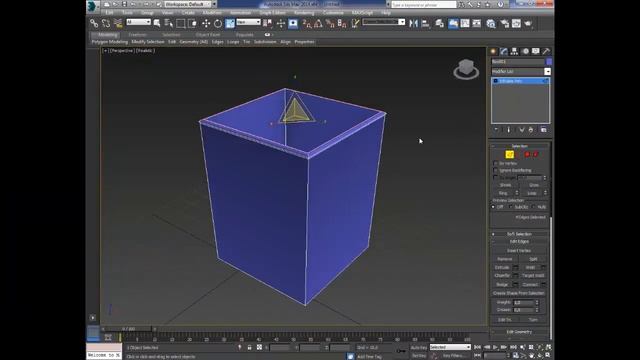Enable the By Vertex checkbox
The height and width of the screenshot is (360, 640).
pyautogui.click(x=496, y=163)
